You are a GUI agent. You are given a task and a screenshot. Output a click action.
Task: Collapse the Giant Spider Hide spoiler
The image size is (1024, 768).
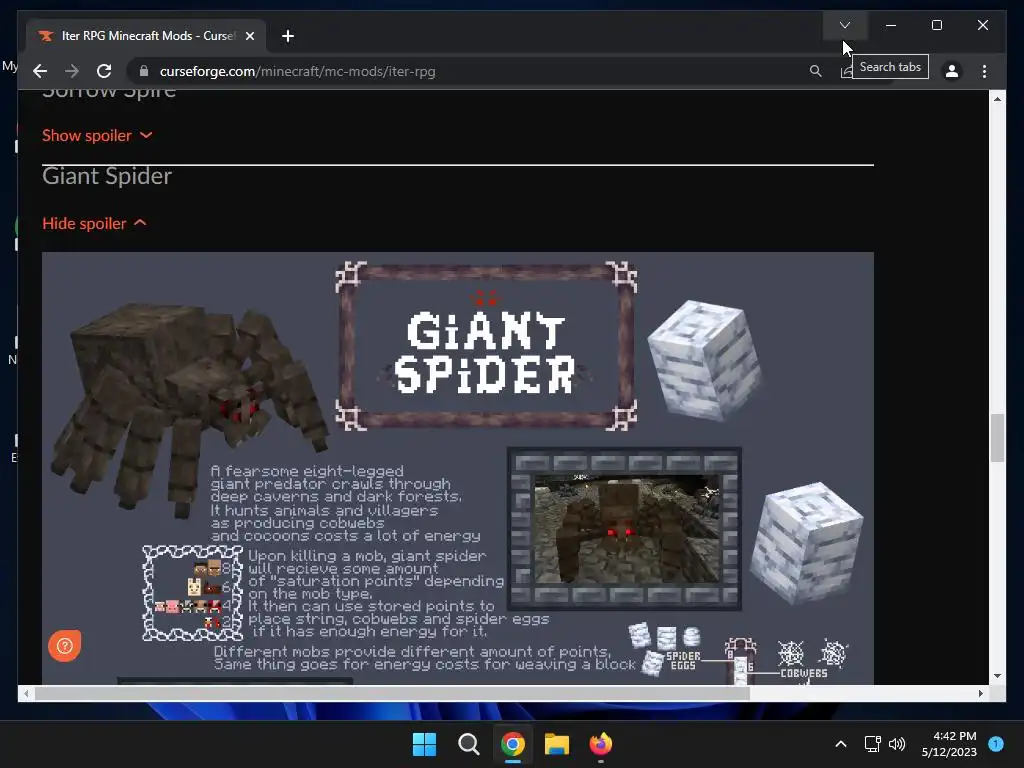click(94, 223)
